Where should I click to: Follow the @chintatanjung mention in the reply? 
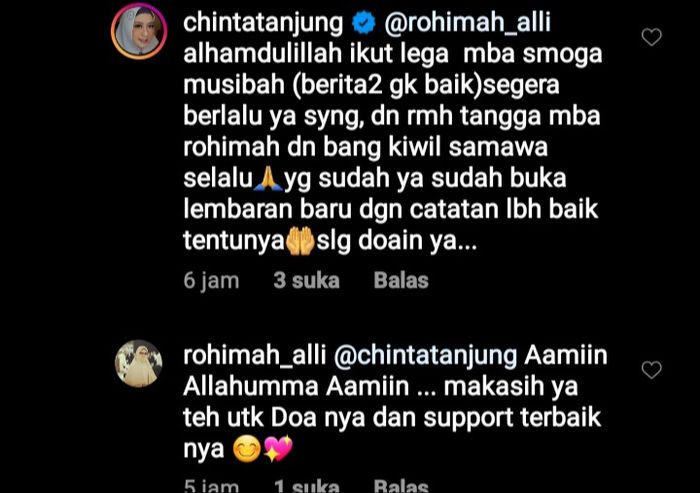coord(425,356)
